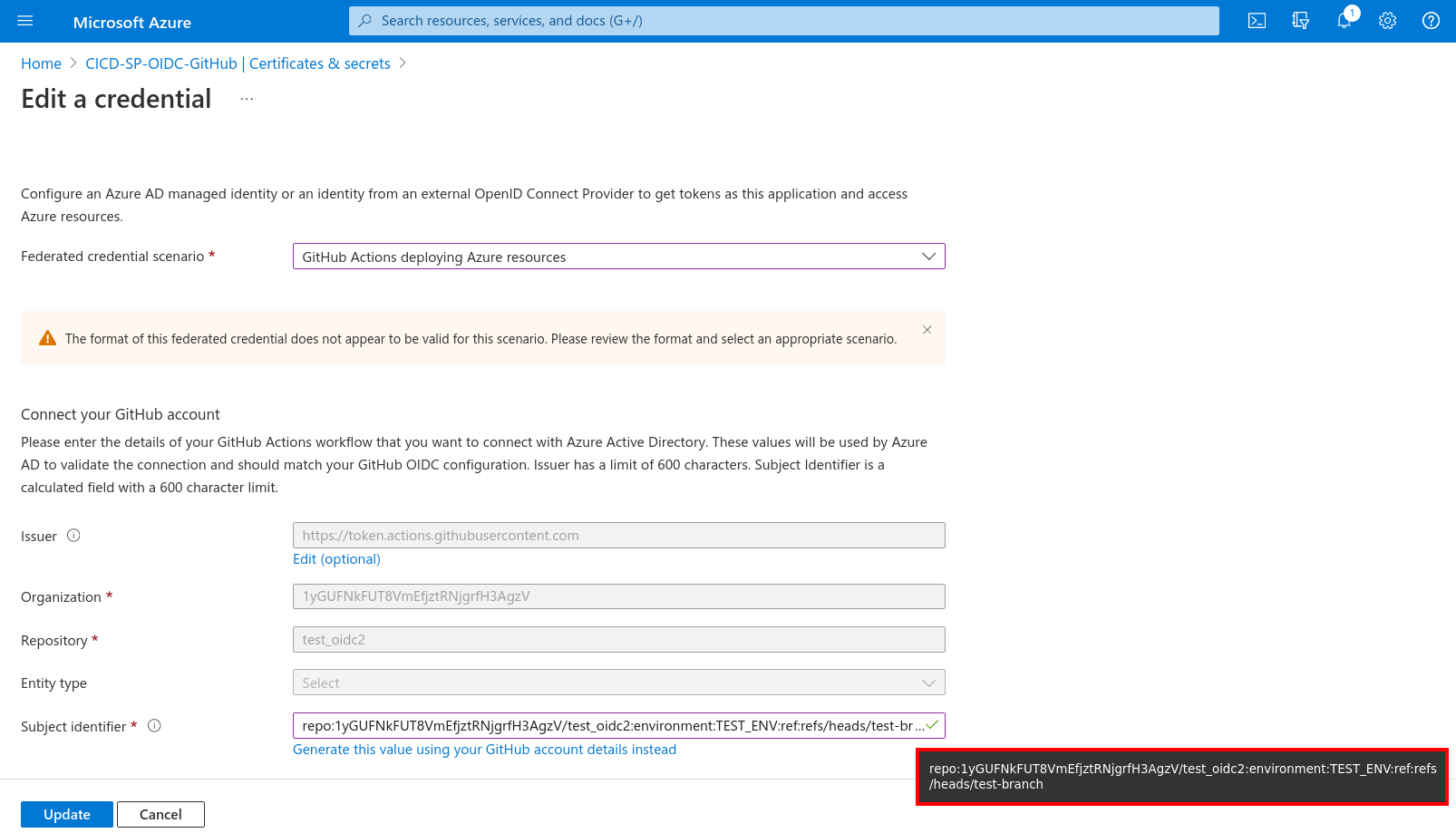Open the Entity type Select dropdown
Viewport: 1456px width, 833px height.
pyautogui.click(x=618, y=683)
